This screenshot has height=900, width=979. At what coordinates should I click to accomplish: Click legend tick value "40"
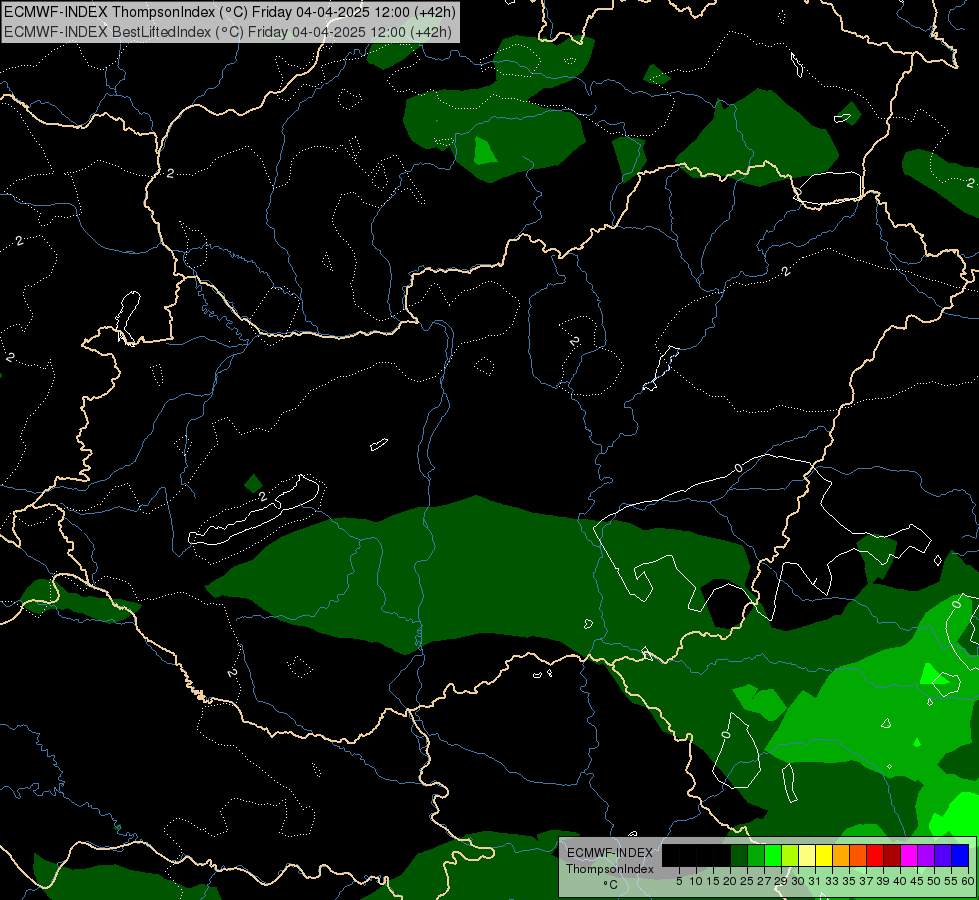click(900, 881)
